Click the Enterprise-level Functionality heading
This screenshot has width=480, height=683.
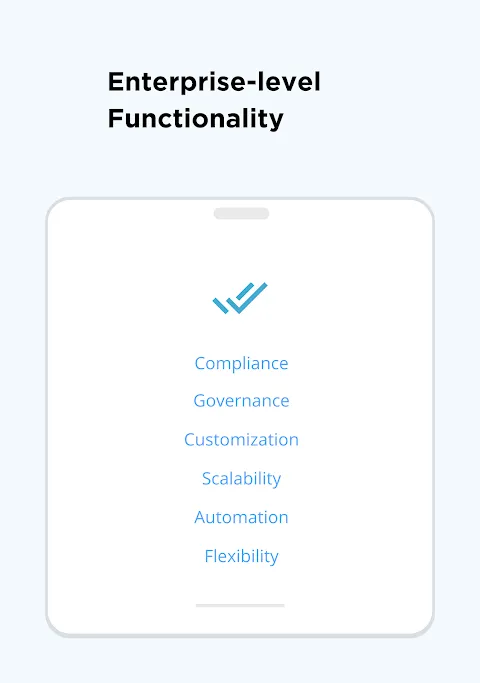tap(214, 100)
